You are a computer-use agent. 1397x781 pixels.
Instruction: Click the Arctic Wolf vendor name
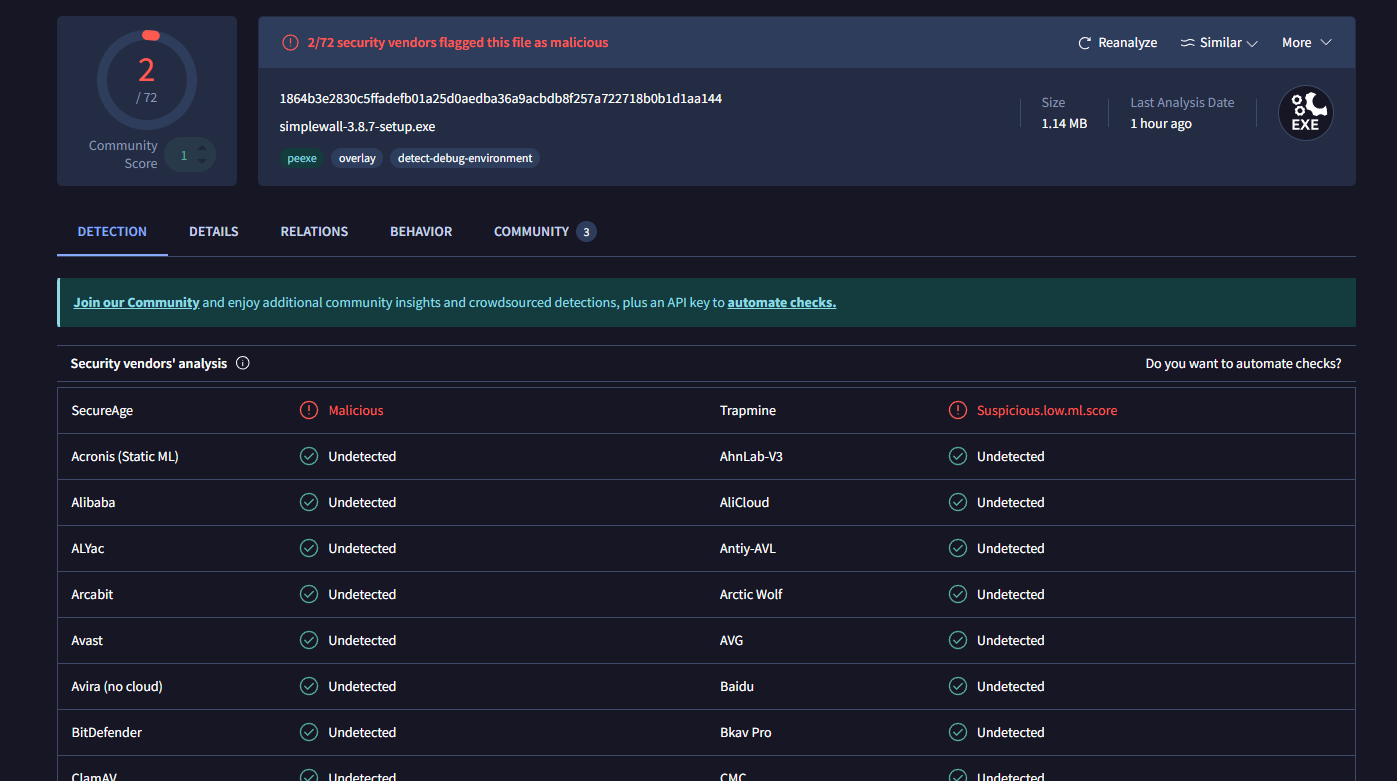(x=751, y=594)
